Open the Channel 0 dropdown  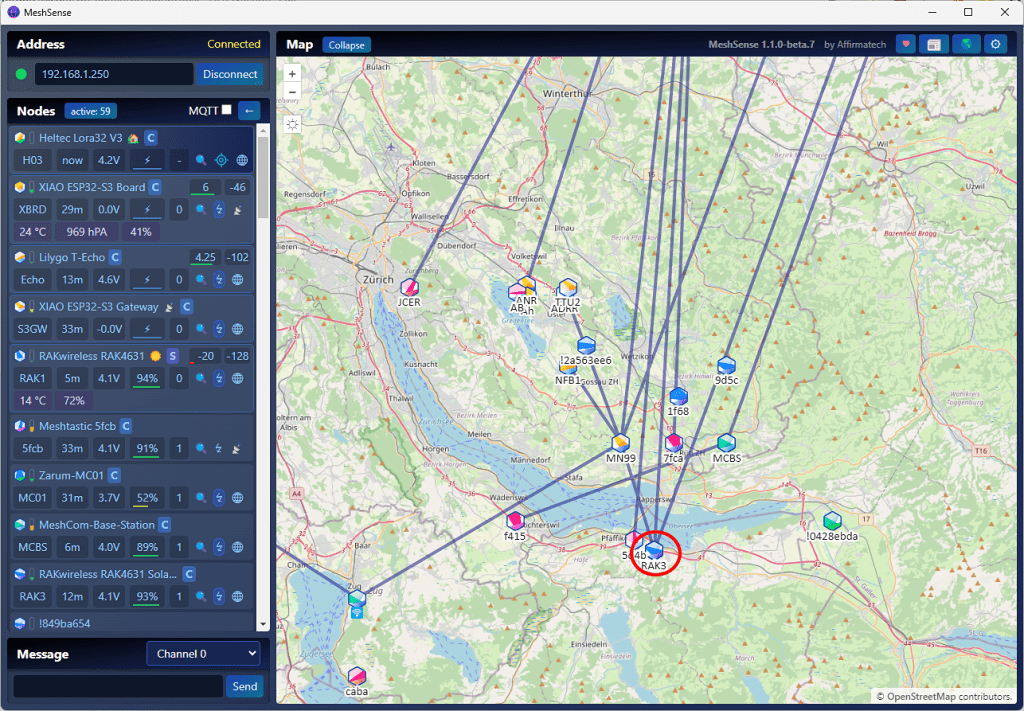203,654
